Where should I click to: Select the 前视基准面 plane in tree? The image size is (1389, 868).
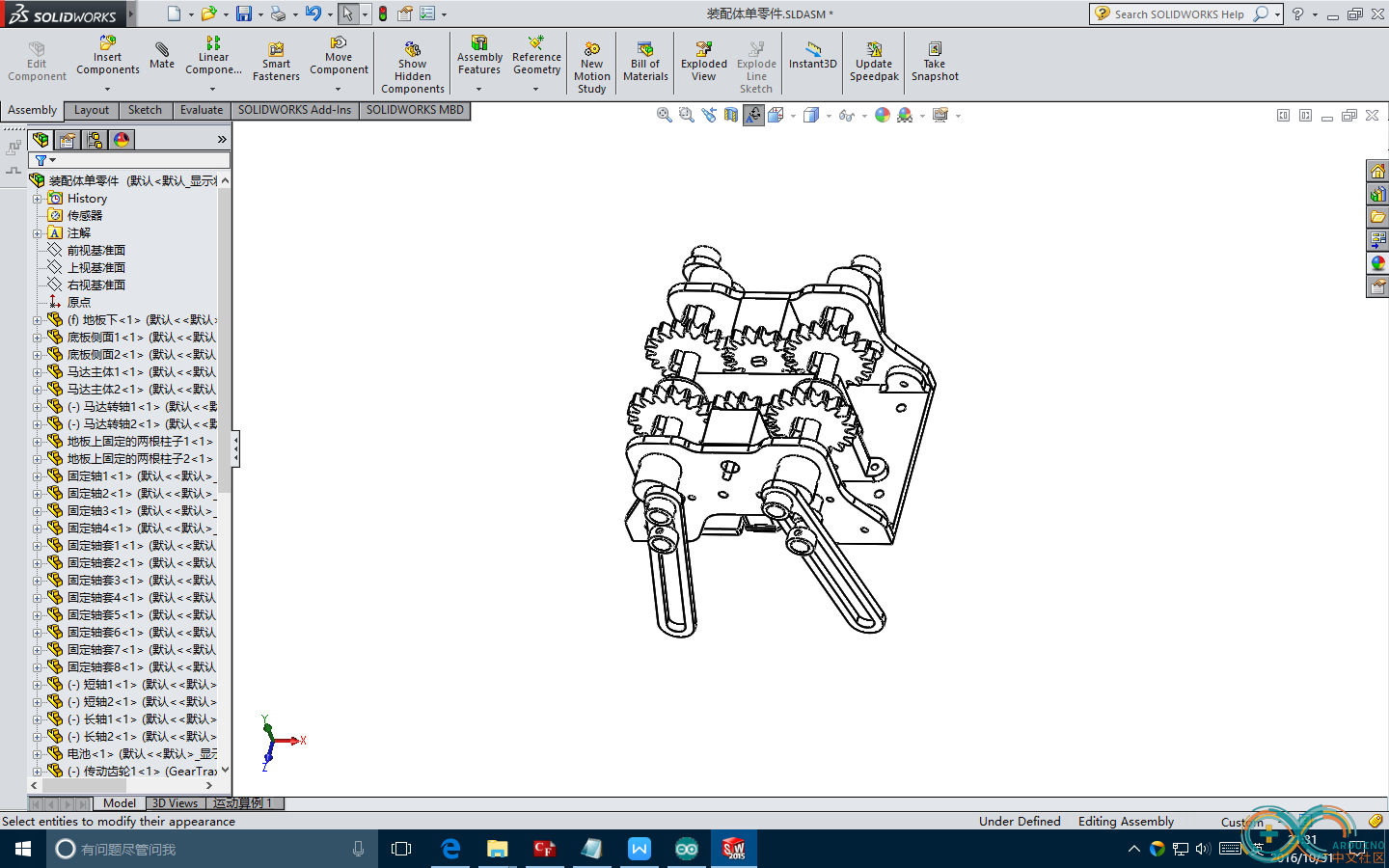[95, 251]
